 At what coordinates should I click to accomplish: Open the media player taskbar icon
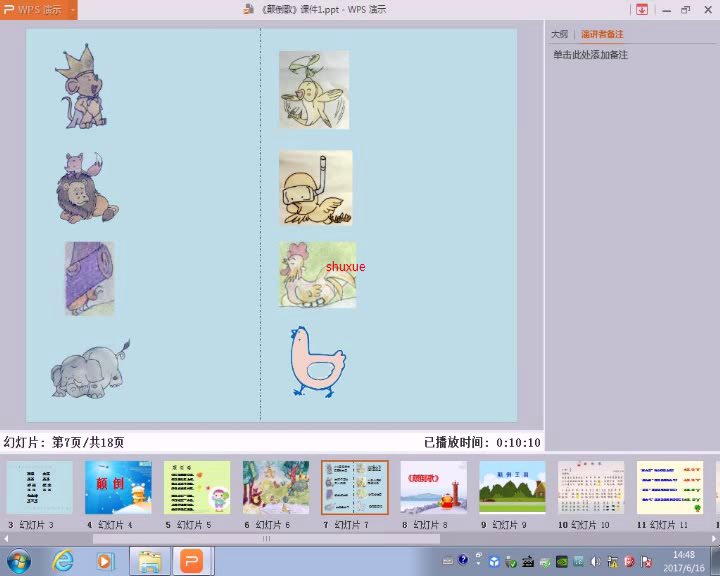pos(106,561)
